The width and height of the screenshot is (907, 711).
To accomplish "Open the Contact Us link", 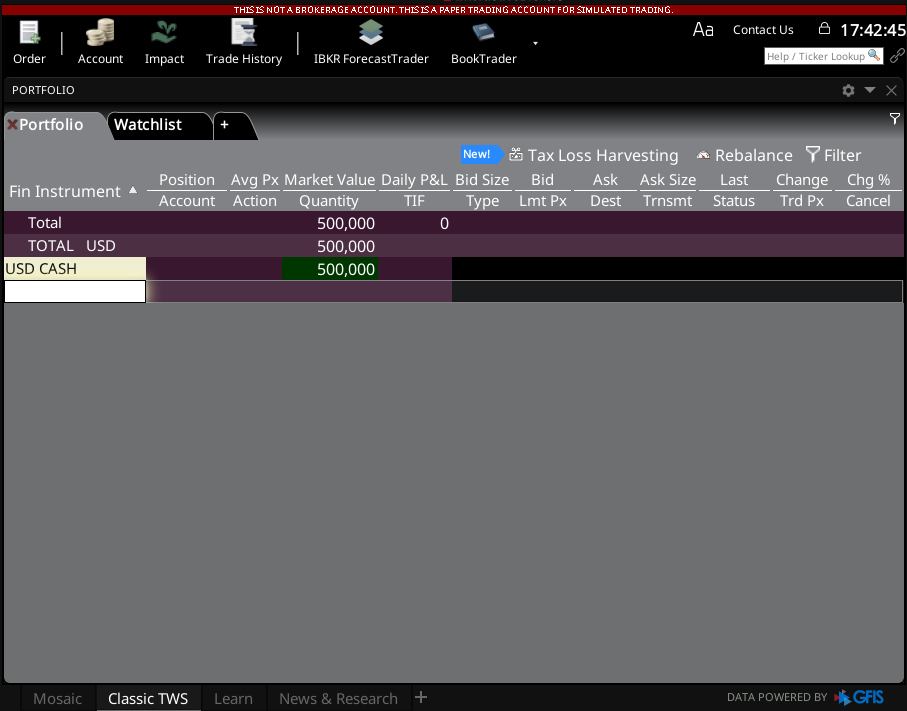I will [x=763, y=30].
